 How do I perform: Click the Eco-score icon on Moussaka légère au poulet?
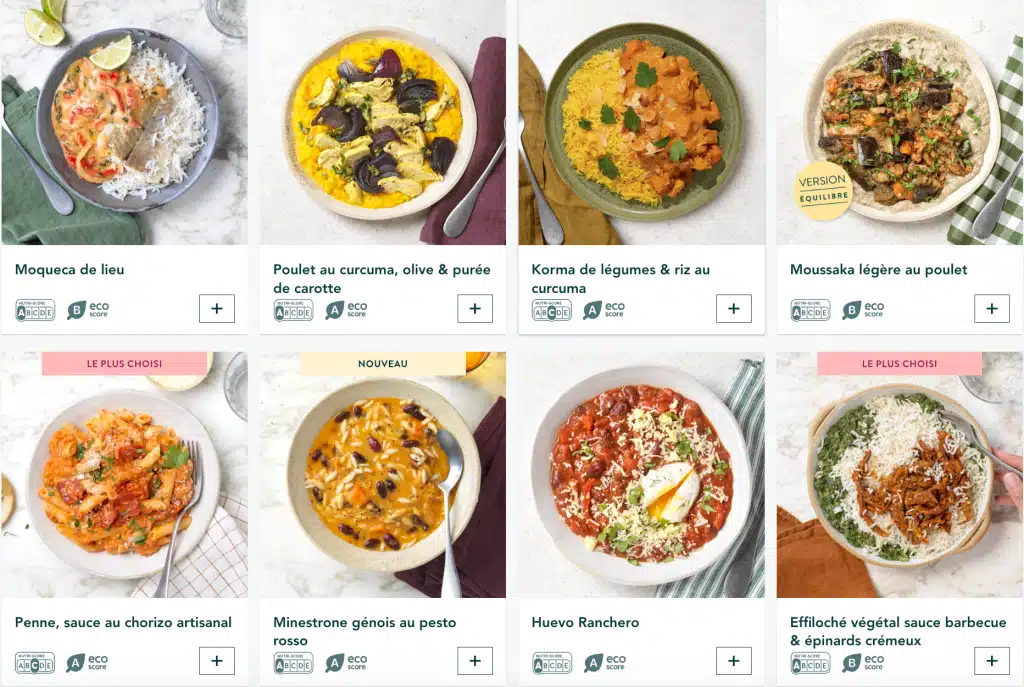coord(852,308)
